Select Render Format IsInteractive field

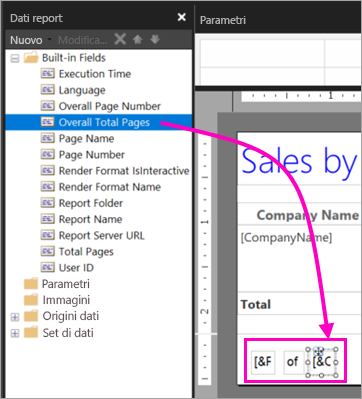[x=124, y=171]
